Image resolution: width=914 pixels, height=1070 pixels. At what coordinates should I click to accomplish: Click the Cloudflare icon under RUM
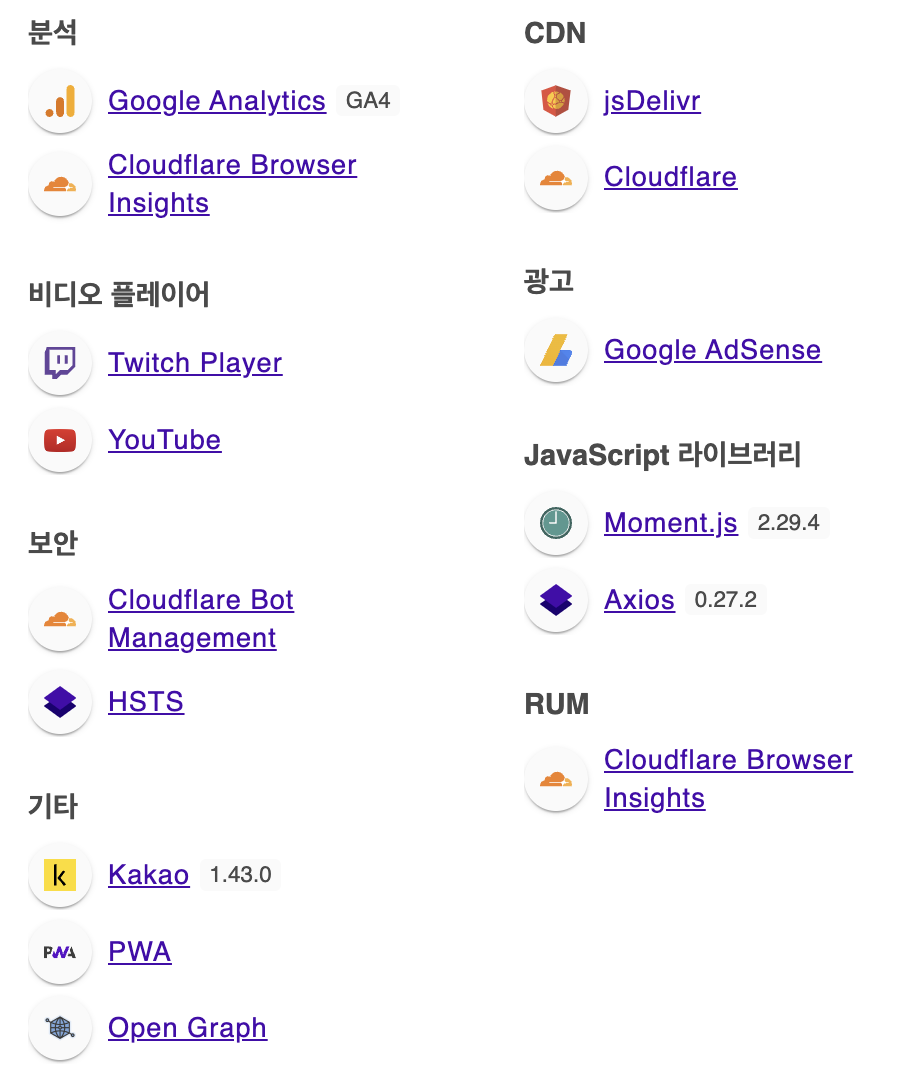[556, 779]
